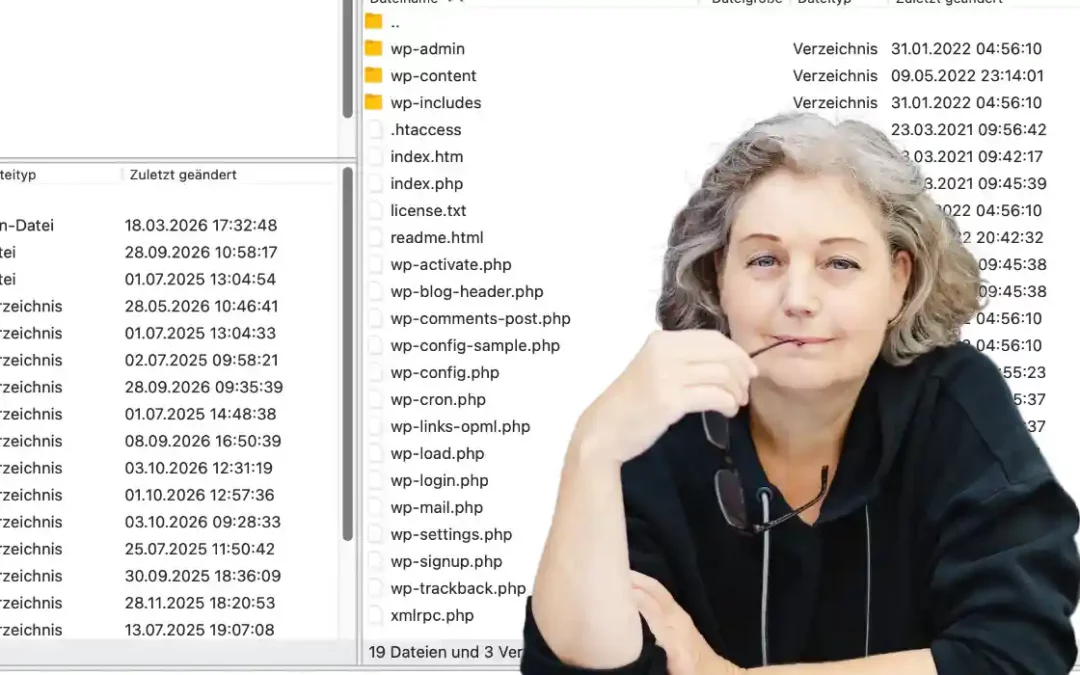Click the wp-content date 09.05.2022 23:14:01
1080x675 pixels.
pyautogui.click(x=967, y=76)
